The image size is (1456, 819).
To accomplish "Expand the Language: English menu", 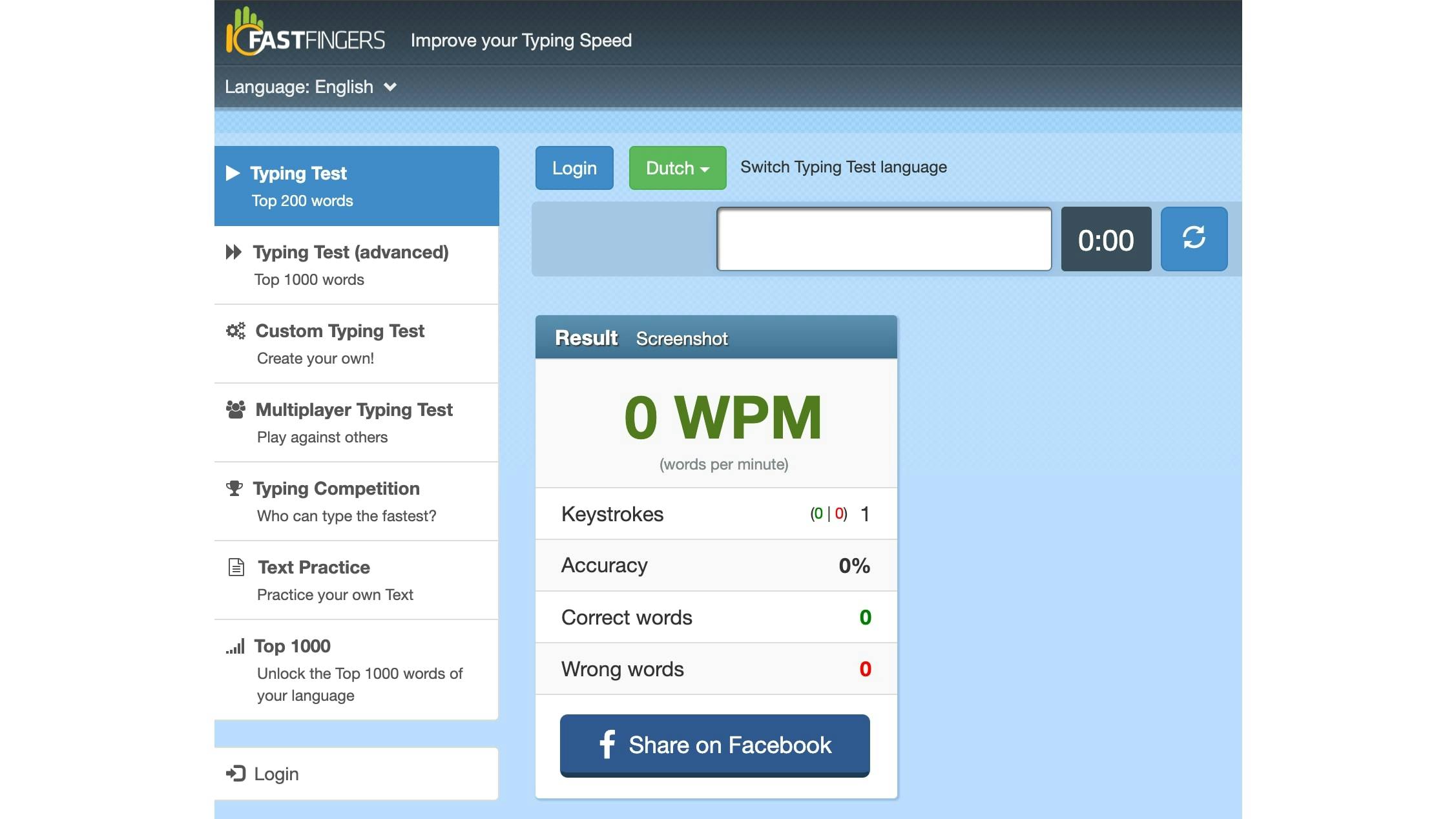I will click(x=299, y=87).
